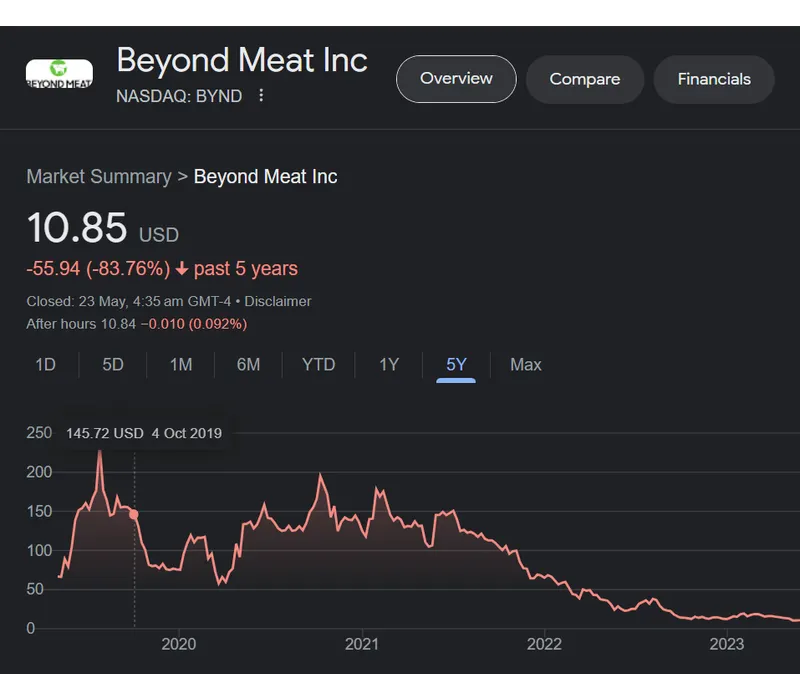This screenshot has height=674, width=800.
Task: Click the active 5Y range tab
Action: (456, 365)
